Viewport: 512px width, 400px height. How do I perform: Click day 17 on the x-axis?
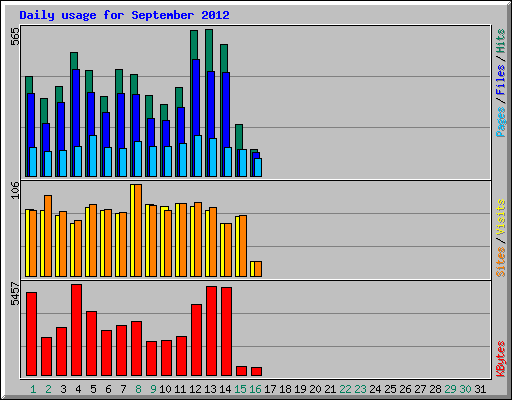click(270, 389)
